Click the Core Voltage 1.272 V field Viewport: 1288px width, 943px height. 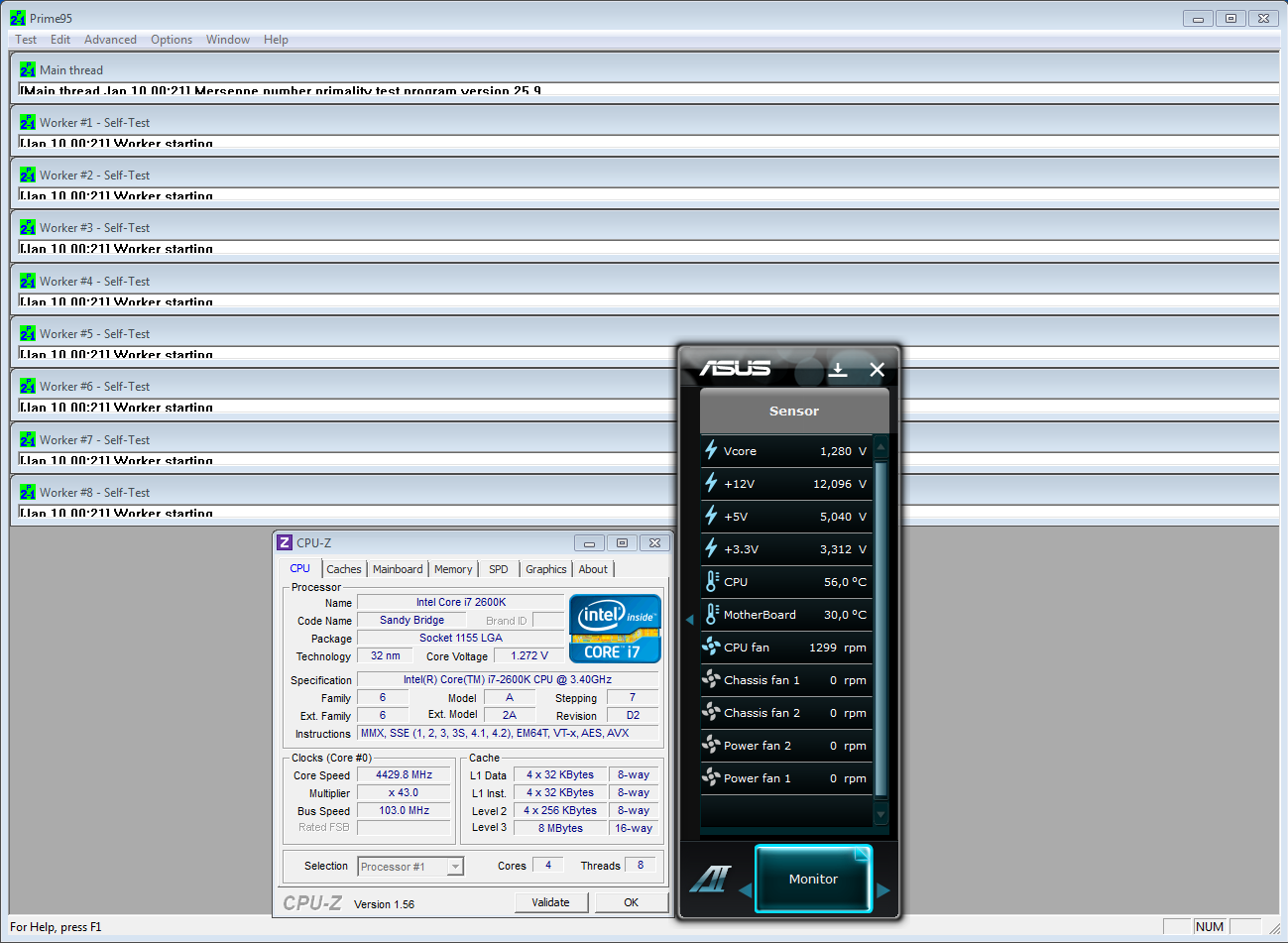click(529, 655)
